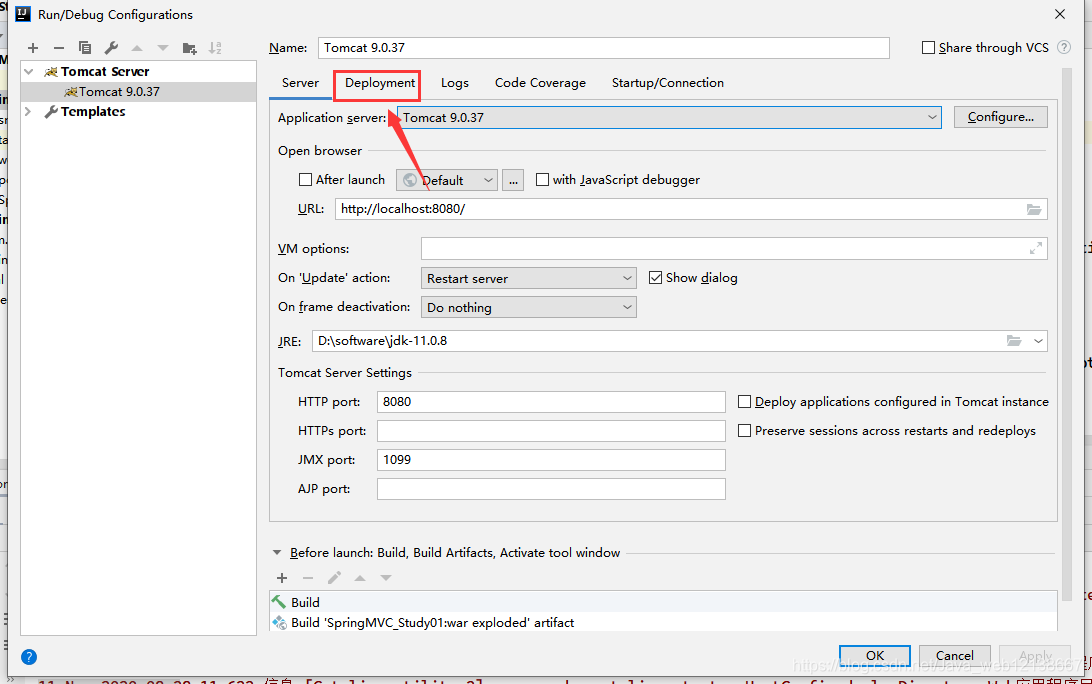1092x684 pixels.
Task: Add new configuration with plus icon
Action: [x=33, y=48]
